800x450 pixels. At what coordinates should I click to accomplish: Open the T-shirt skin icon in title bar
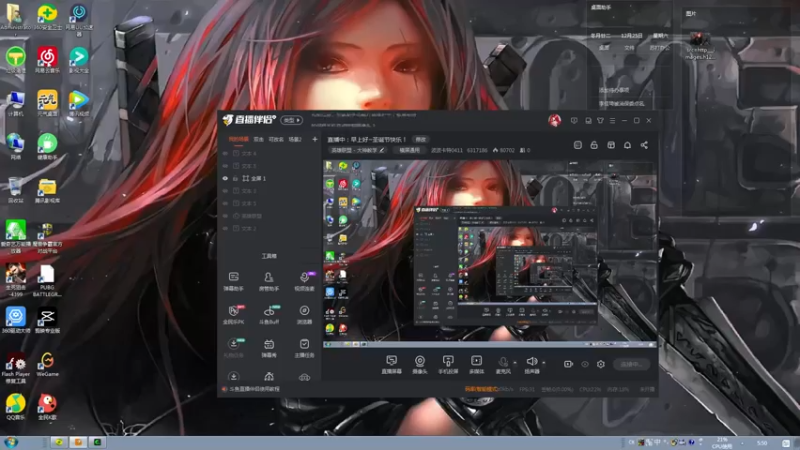(601, 120)
